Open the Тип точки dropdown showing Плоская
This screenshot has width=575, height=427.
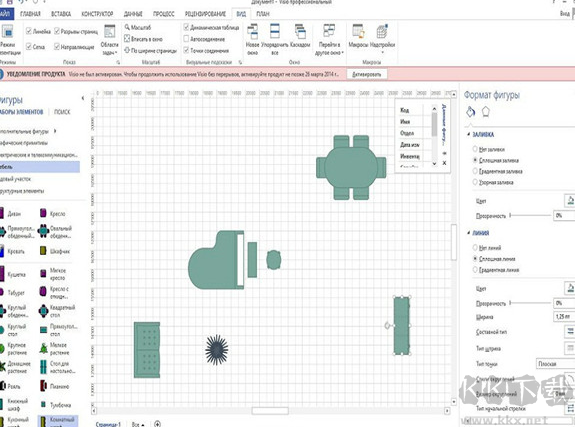pyautogui.click(x=555, y=364)
